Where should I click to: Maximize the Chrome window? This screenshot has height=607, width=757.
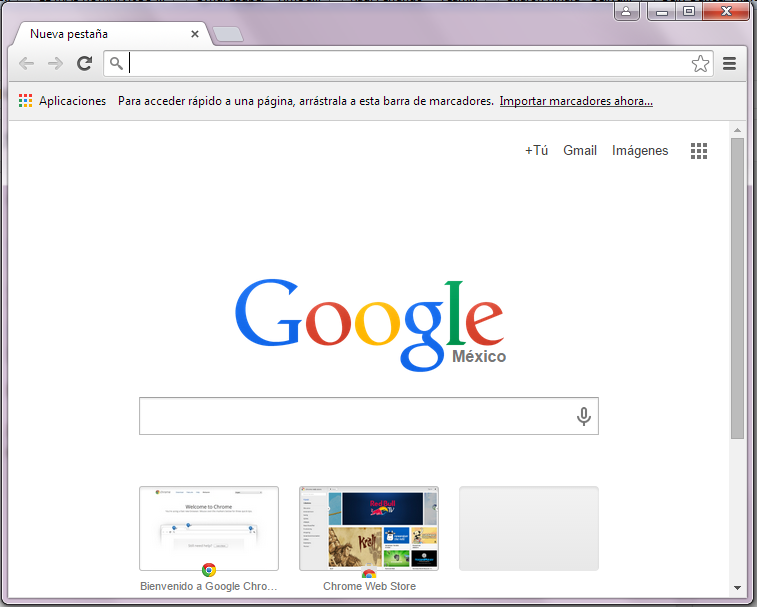tap(689, 11)
